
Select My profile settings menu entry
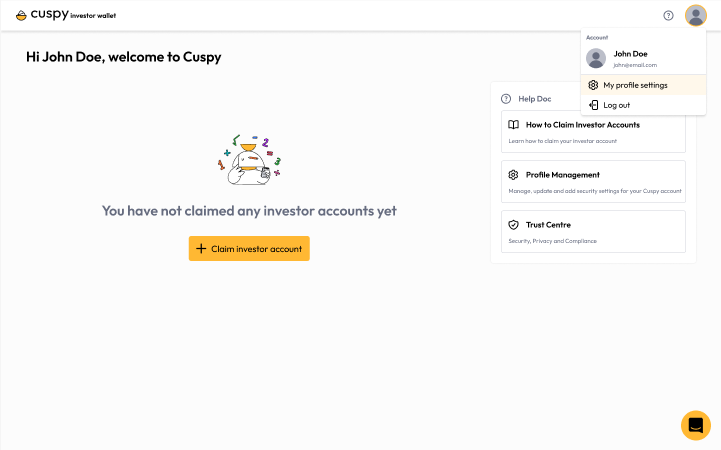643,85
